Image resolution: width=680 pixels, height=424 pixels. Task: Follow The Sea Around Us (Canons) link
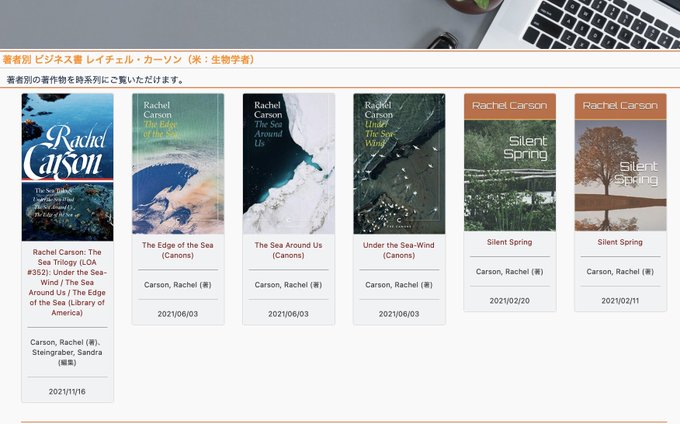click(288, 250)
